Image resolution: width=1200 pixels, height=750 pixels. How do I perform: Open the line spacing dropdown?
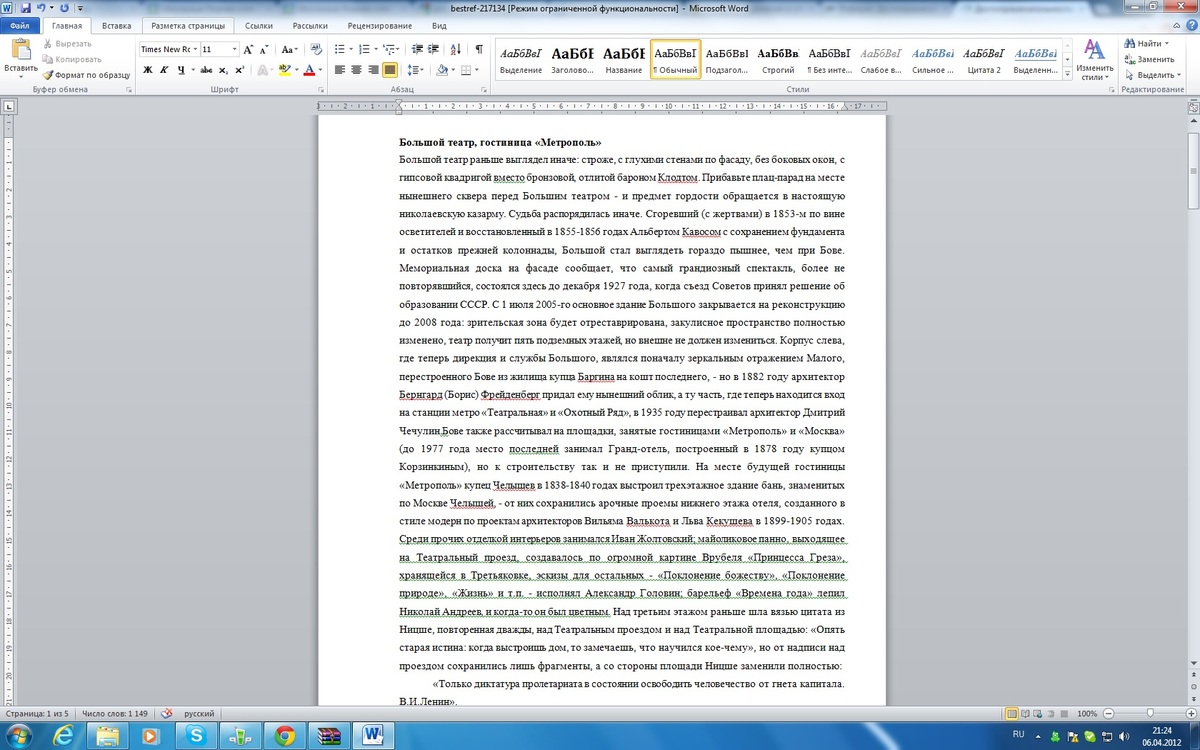415,70
